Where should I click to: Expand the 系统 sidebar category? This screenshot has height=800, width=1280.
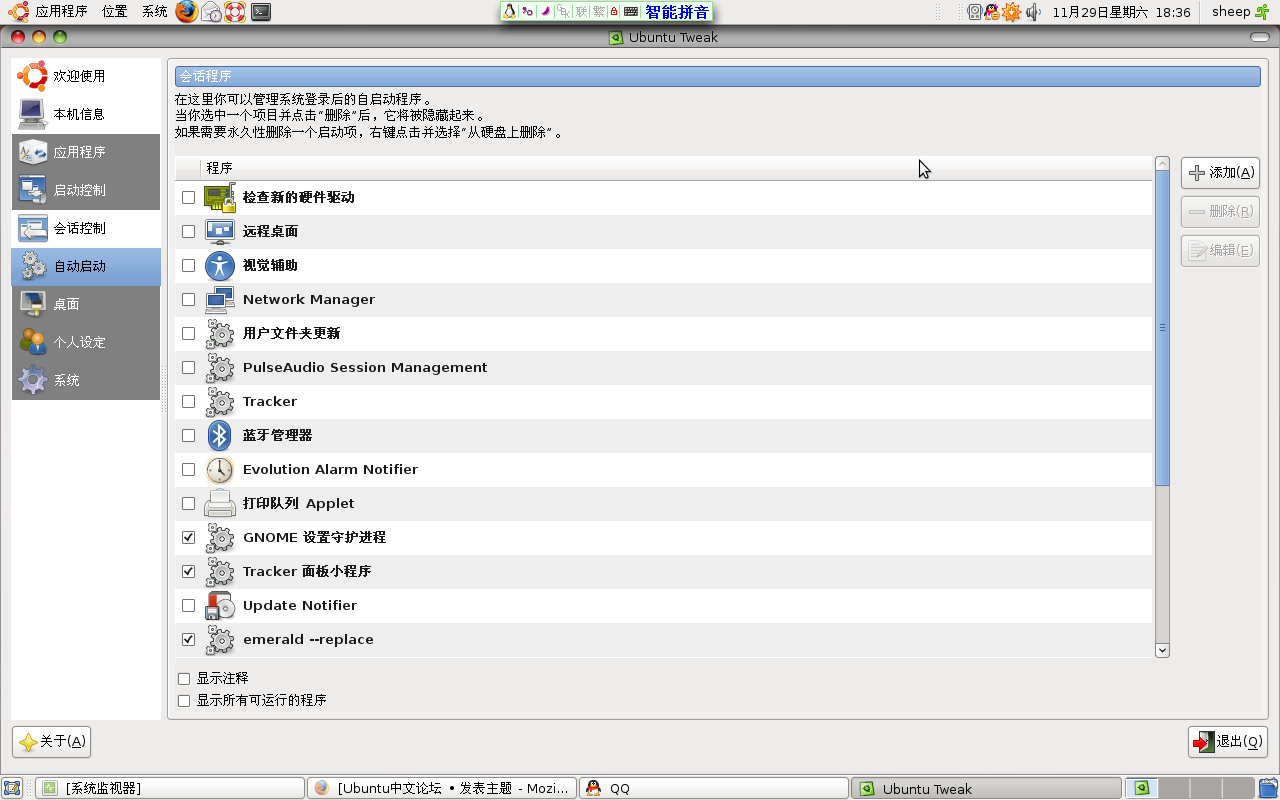86,380
